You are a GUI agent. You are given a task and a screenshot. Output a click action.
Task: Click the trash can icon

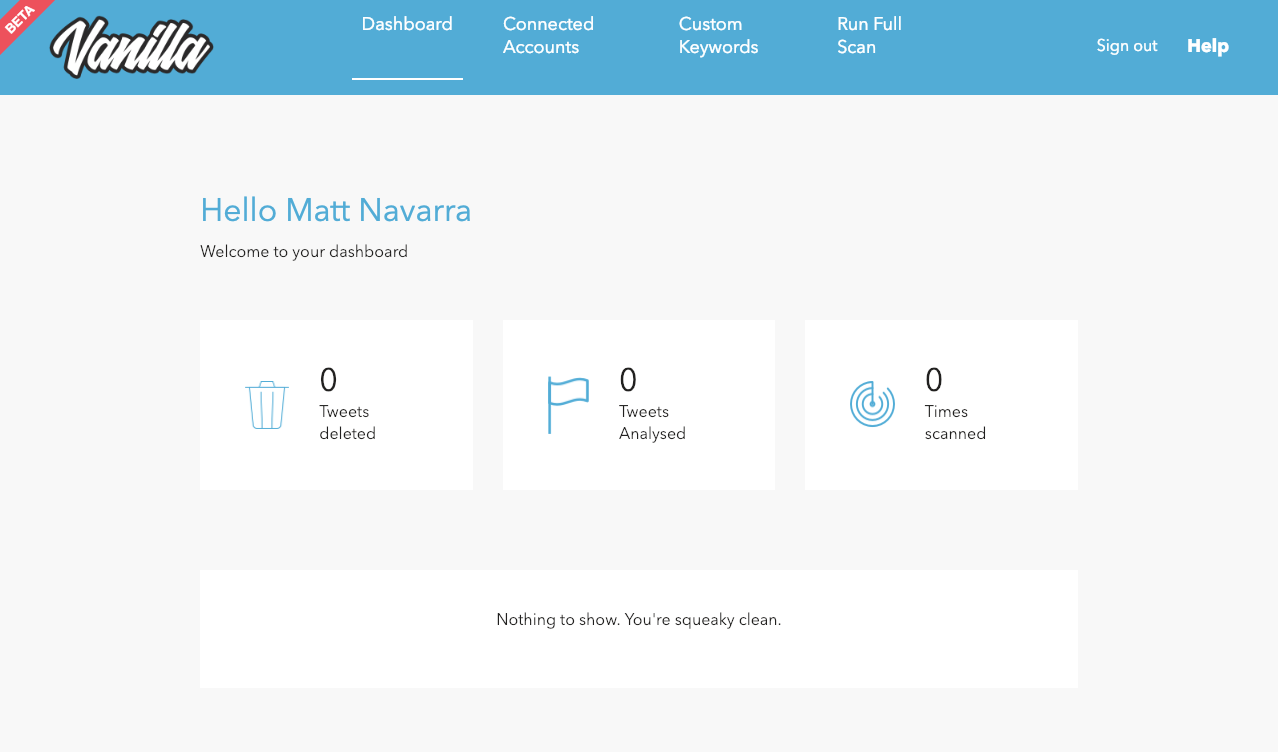tap(267, 405)
